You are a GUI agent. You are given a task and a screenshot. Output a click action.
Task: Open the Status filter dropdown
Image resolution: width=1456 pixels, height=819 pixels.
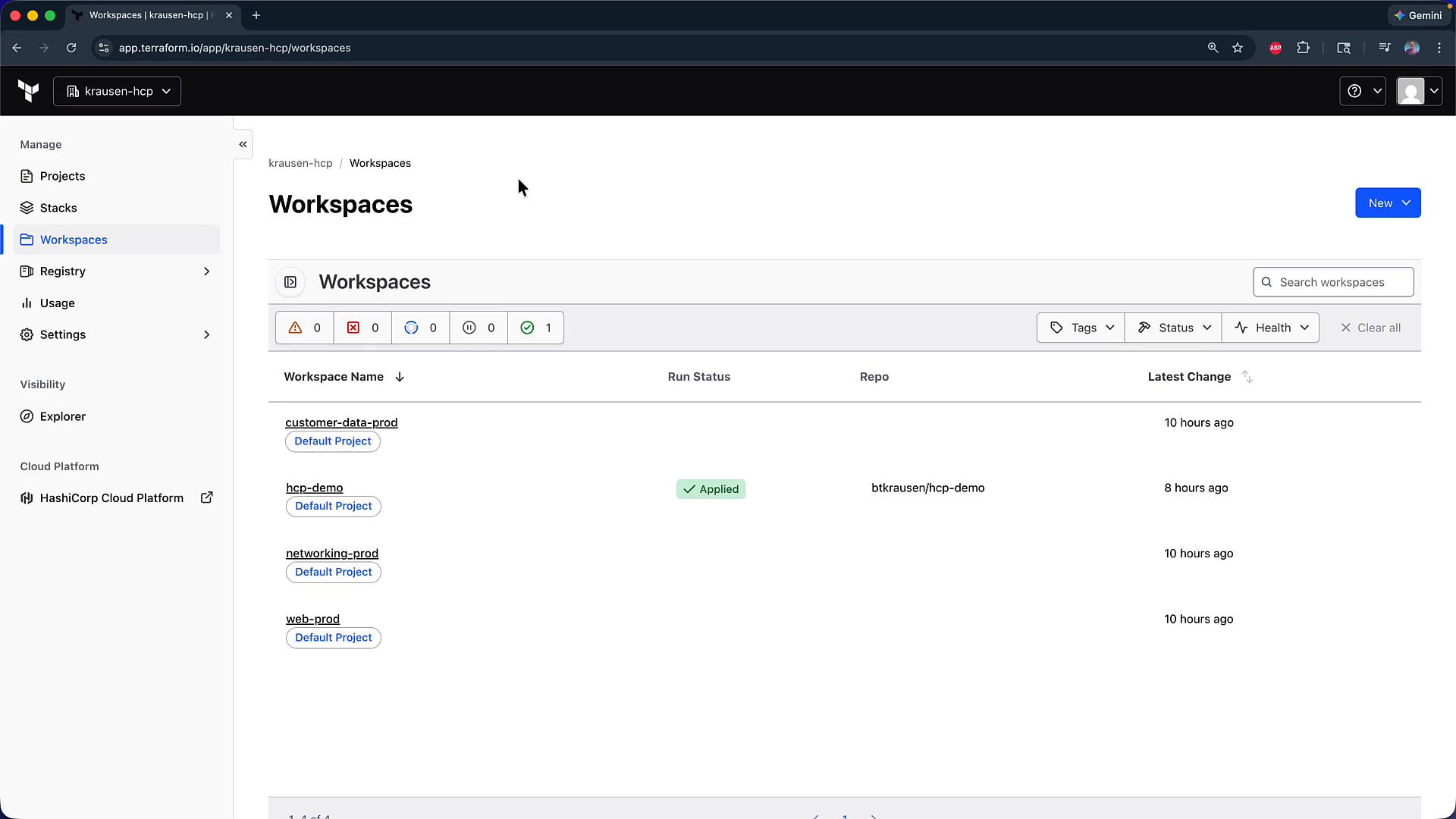tap(1174, 328)
